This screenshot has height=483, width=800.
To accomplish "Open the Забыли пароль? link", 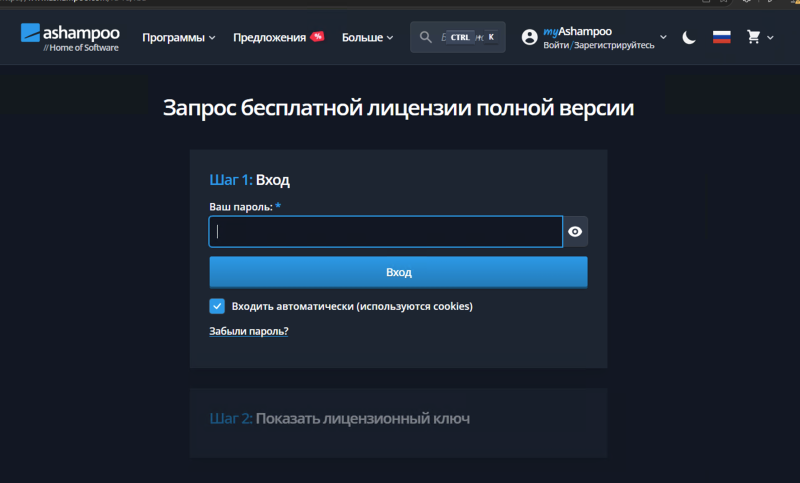I will tap(248, 331).
